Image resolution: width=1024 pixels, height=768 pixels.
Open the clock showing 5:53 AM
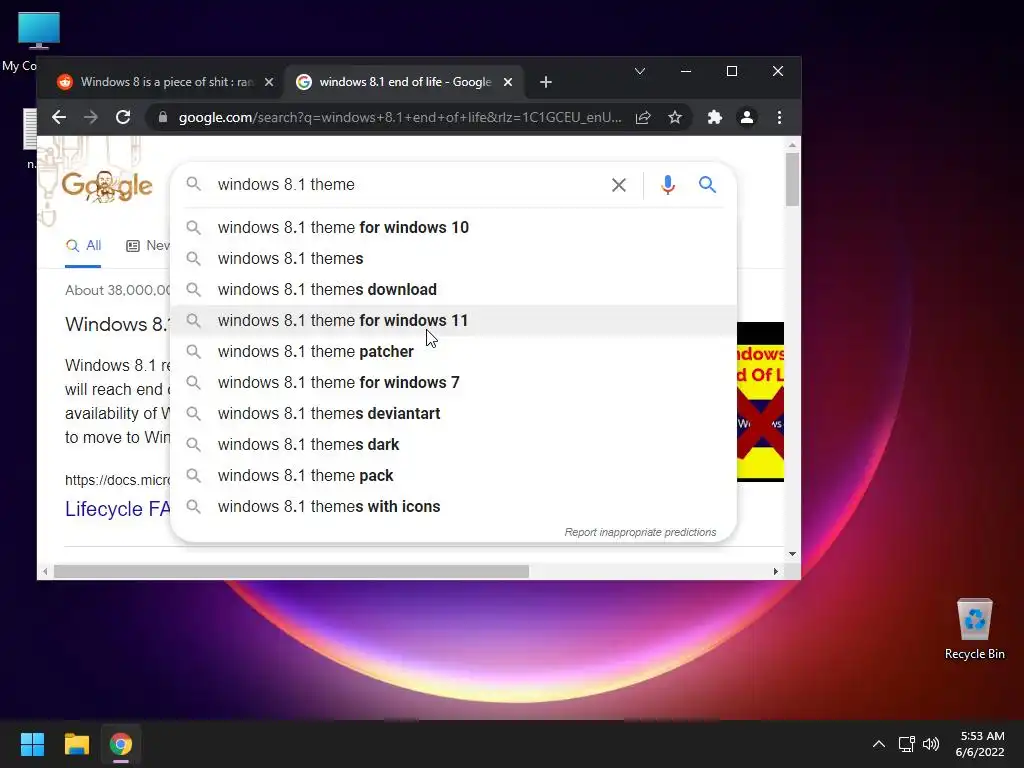point(980,744)
